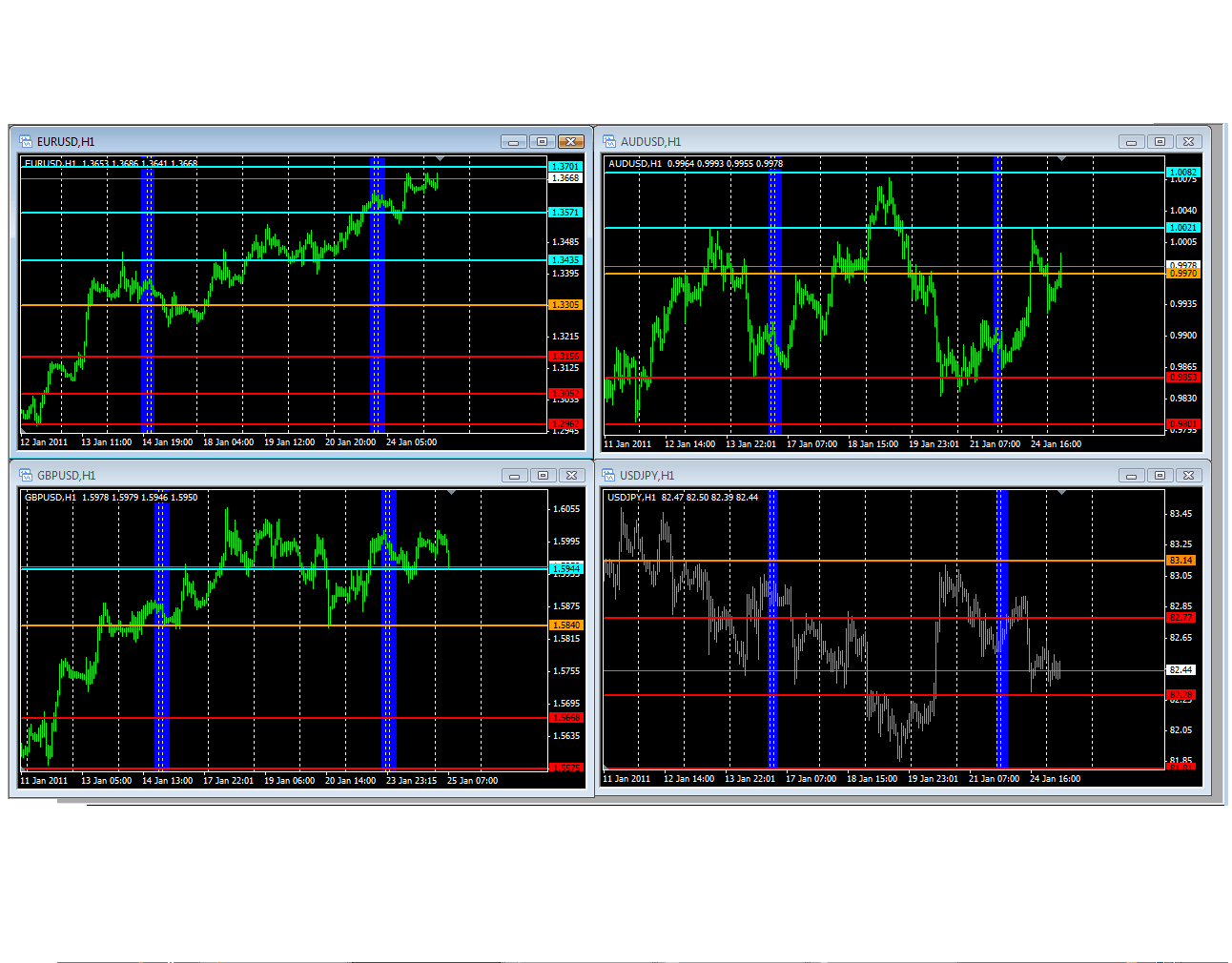The width and height of the screenshot is (1232, 963).
Task: Click the red 82.28 level label
Action: pos(1181,695)
